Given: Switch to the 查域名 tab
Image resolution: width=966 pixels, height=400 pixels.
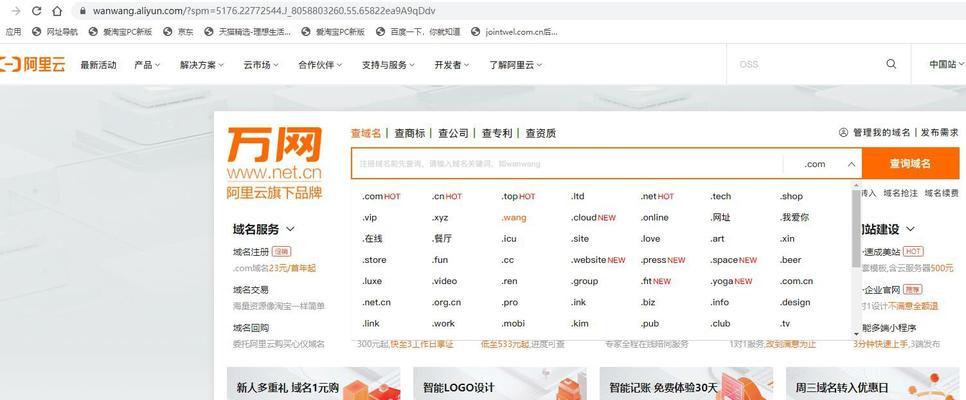Looking at the screenshot, I should (366, 133).
